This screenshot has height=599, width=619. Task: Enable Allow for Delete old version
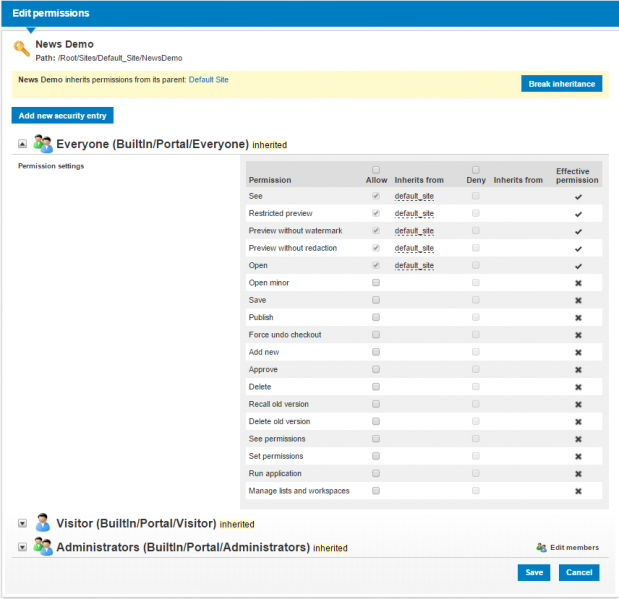click(x=376, y=421)
